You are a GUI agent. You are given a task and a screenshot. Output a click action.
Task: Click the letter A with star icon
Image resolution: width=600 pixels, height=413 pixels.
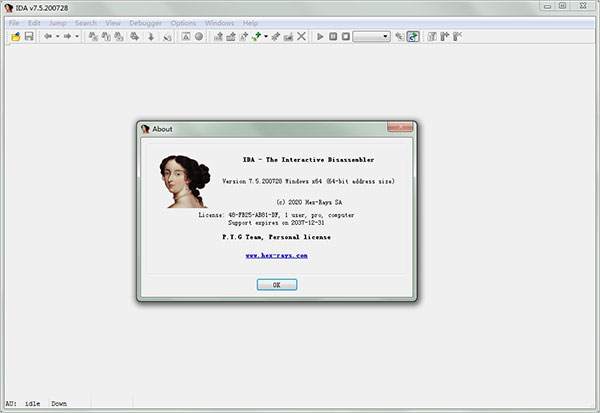(x=243, y=36)
